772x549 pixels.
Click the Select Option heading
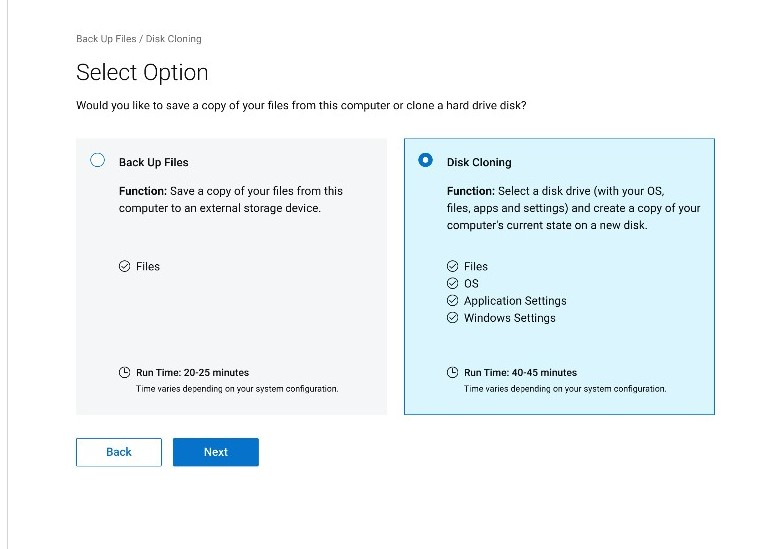tap(142, 72)
